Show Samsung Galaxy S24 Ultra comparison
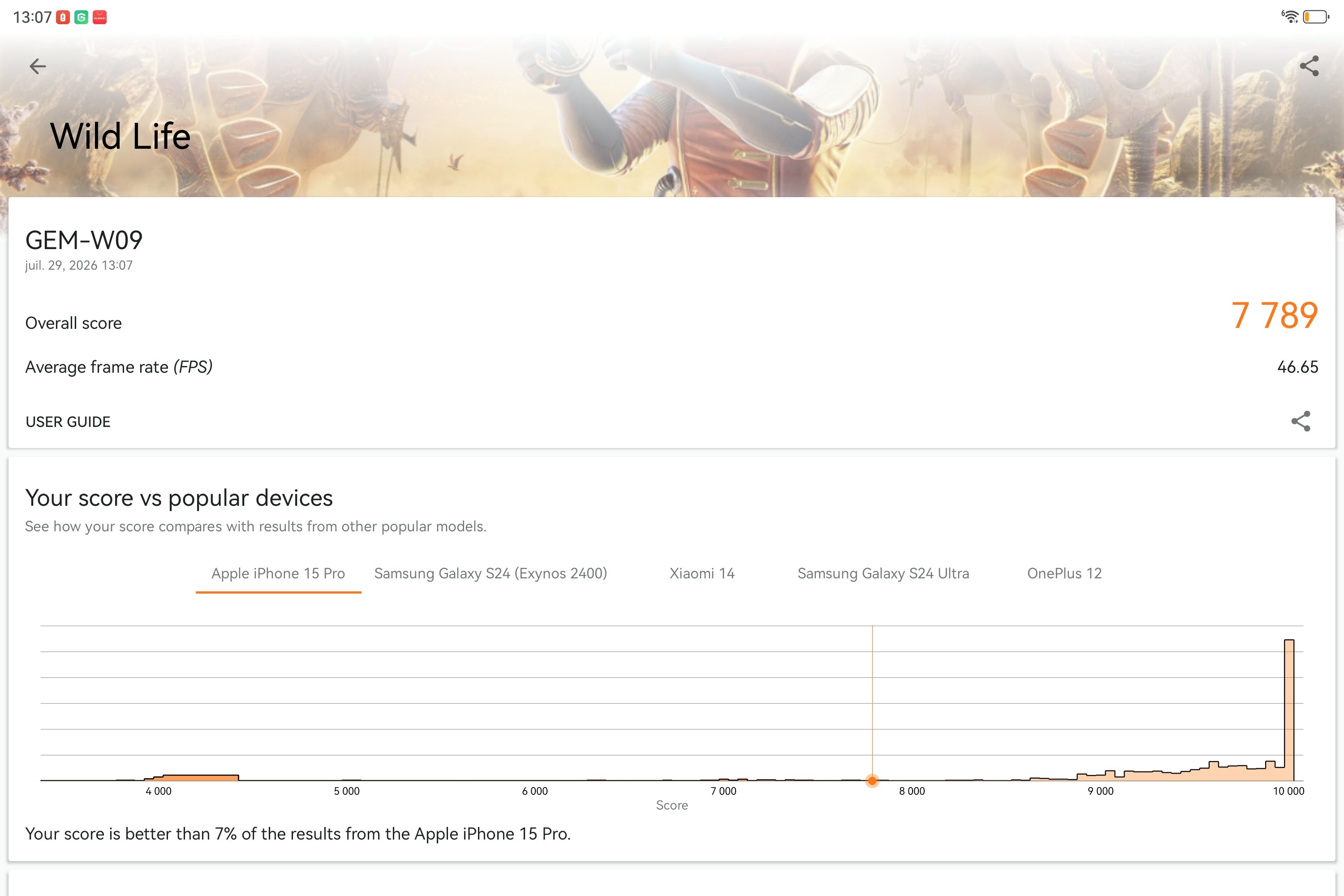Image resolution: width=1344 pixels, height=896 pixels. click(x=883, y=574)
